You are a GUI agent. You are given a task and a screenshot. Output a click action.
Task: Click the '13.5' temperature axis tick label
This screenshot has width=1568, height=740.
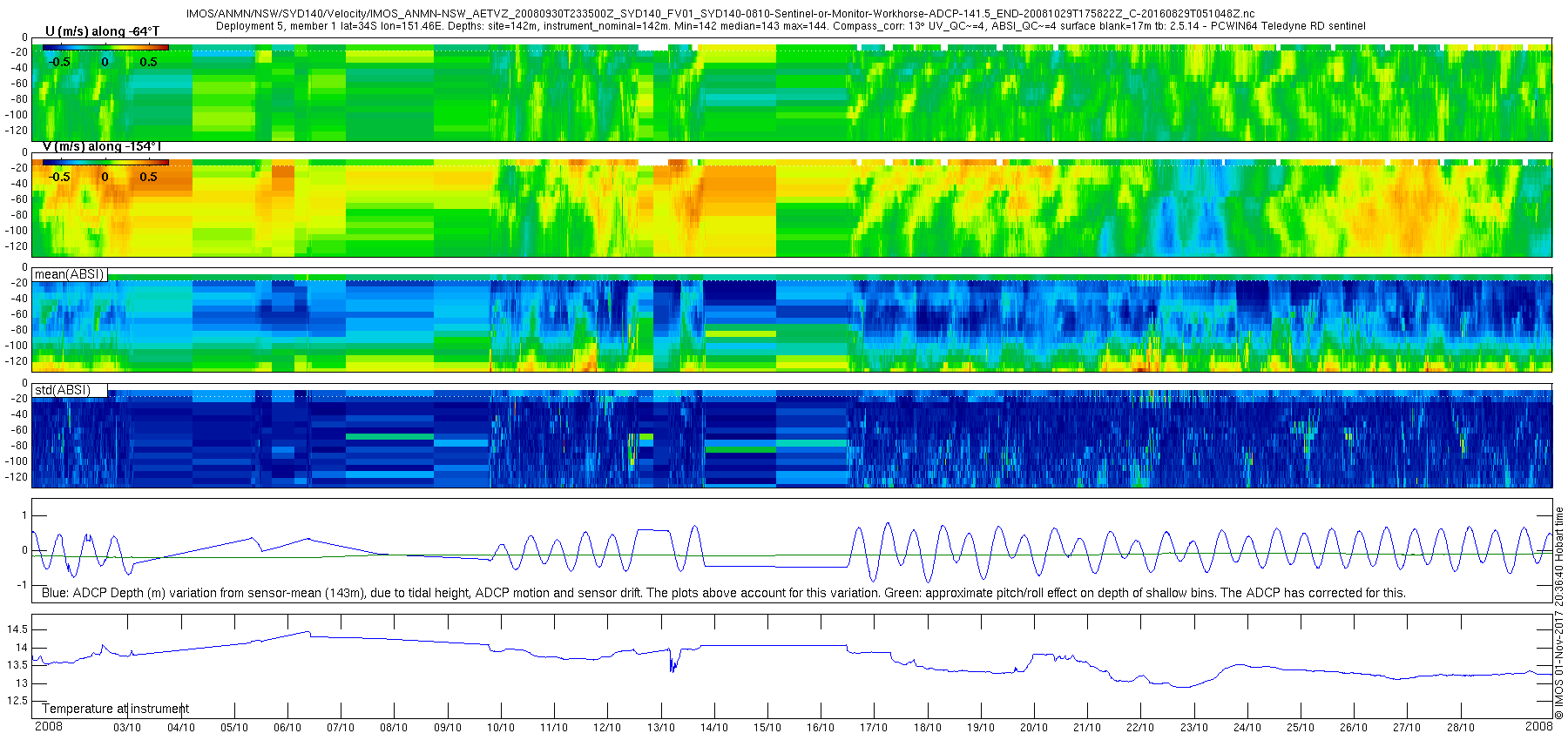17,665
